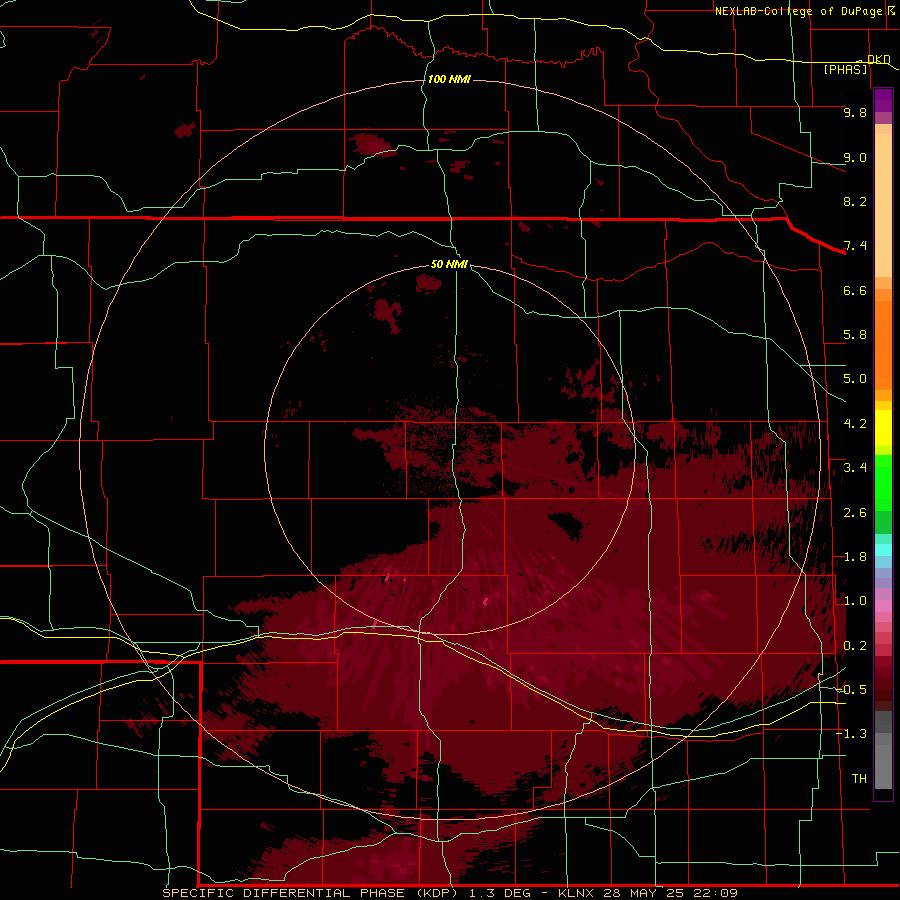Viewport: 900px width, 900px height.
Task: Click the bright green color bar segment
Action: coord(883,483)
